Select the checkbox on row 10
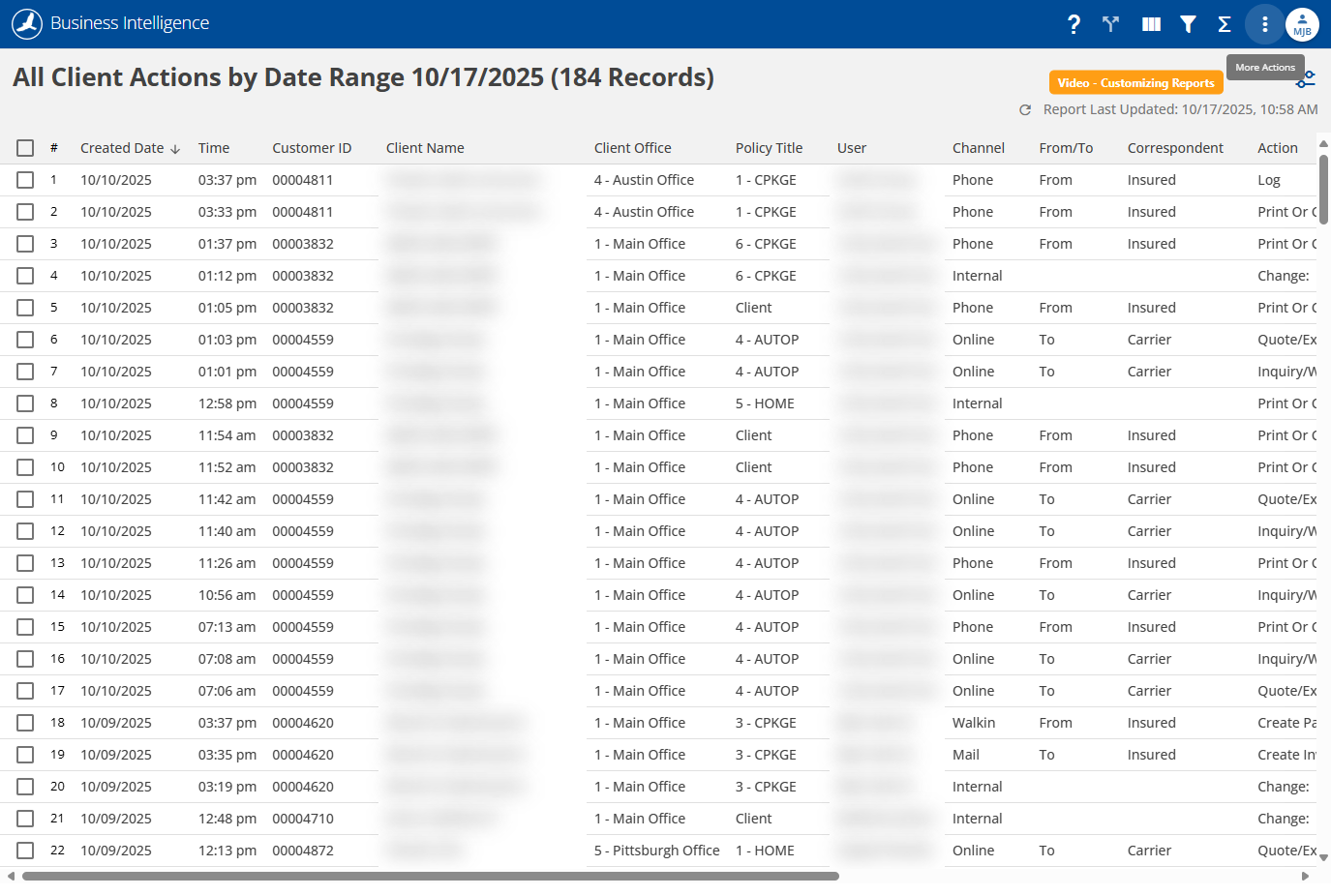The image size is (1331, 896). (25, 467)
